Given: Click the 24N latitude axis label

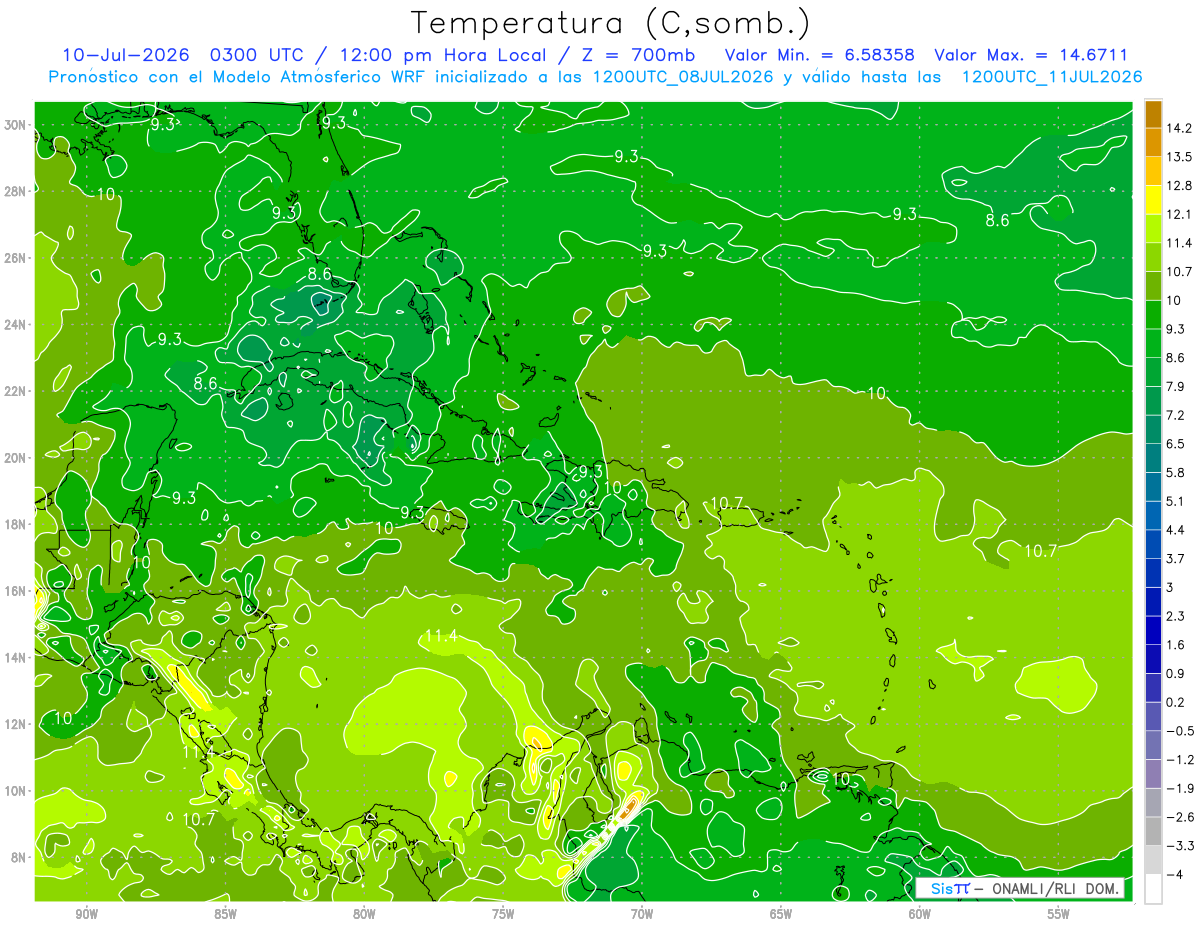Looking at the screenshot, I should point(17,325).
